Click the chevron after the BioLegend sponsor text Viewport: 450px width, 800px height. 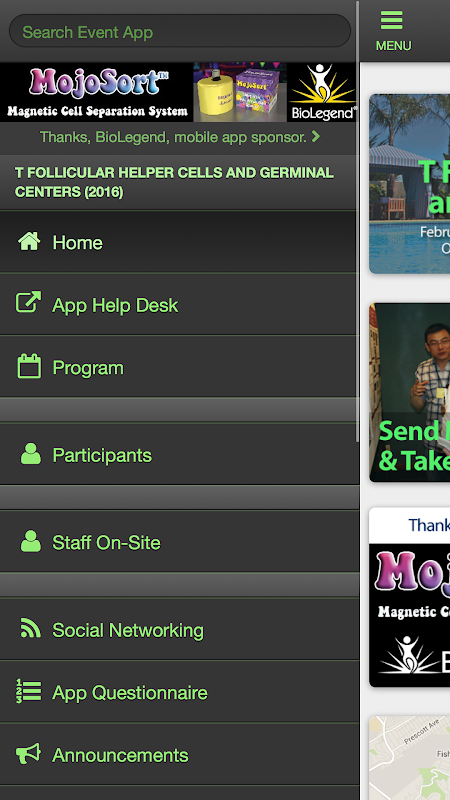pyautogui.click(x=315, y=137)
